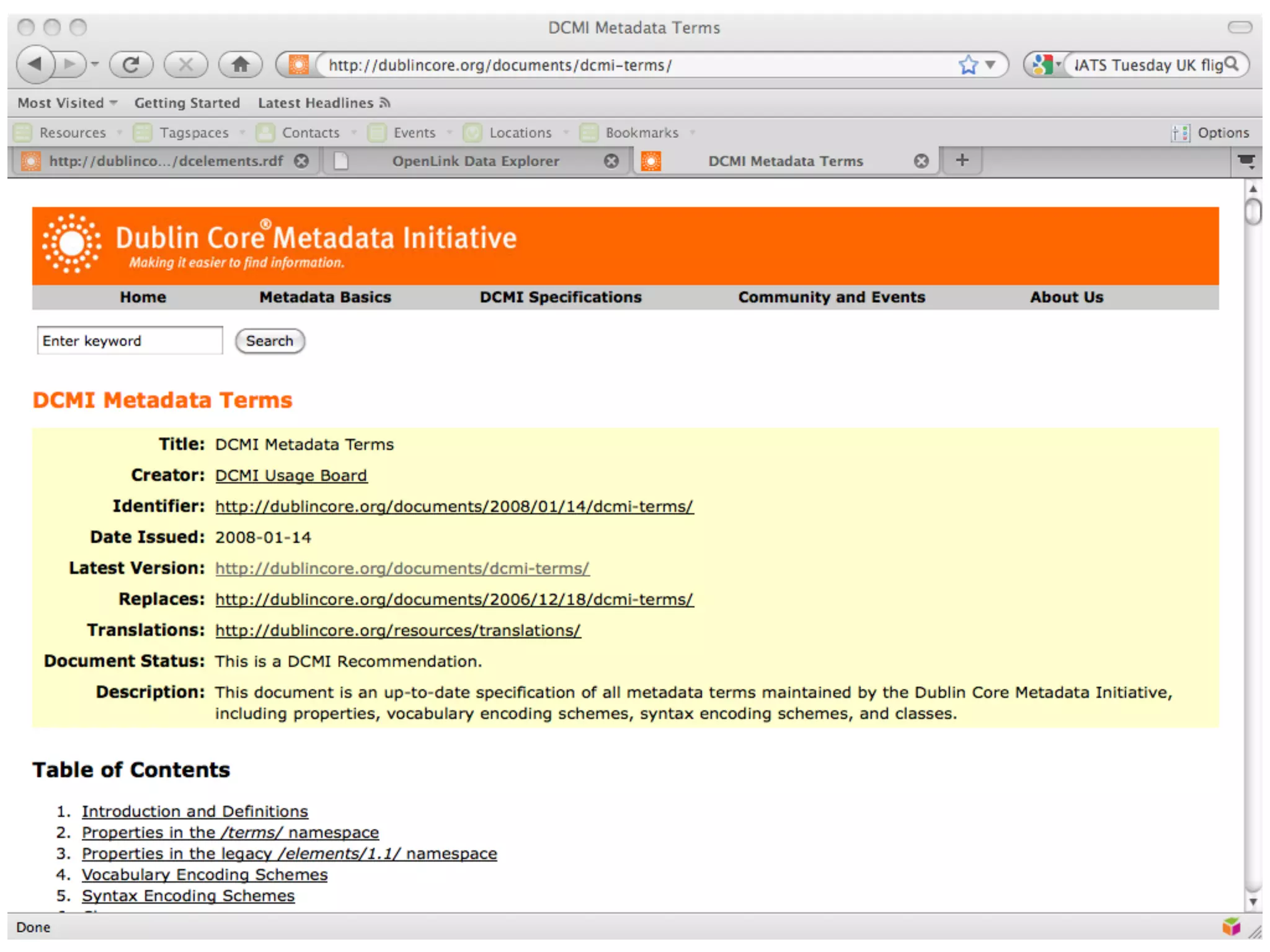Image resolution: width=1270 pixels, height=952 pixels.
Task: Open the list all tabs dropdown
Action: click(1246, 161)
